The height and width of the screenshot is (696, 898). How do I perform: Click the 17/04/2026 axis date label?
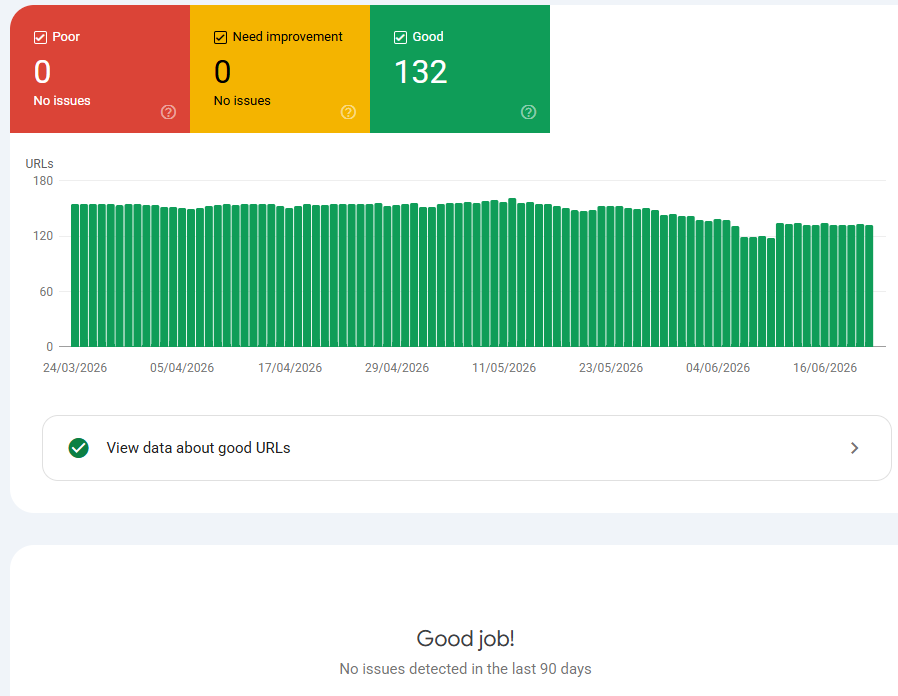click(x=290, y=368)
